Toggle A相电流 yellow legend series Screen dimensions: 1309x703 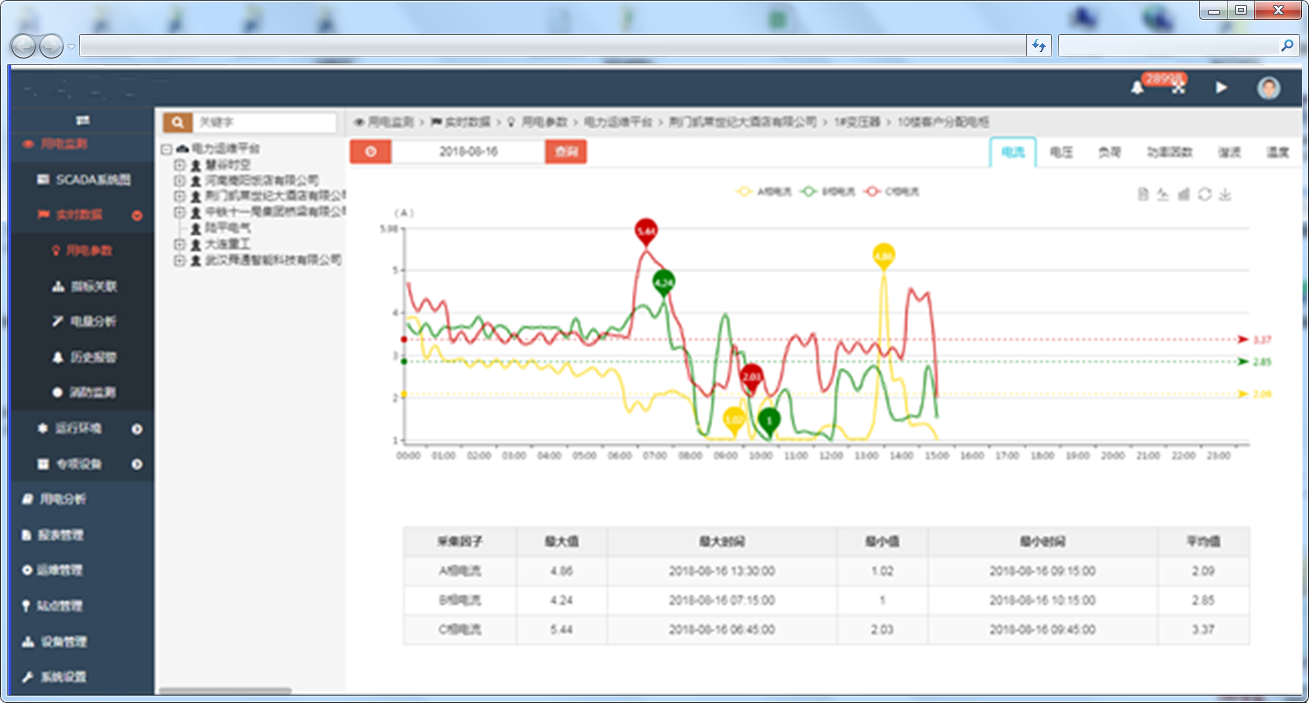[763, 190]
